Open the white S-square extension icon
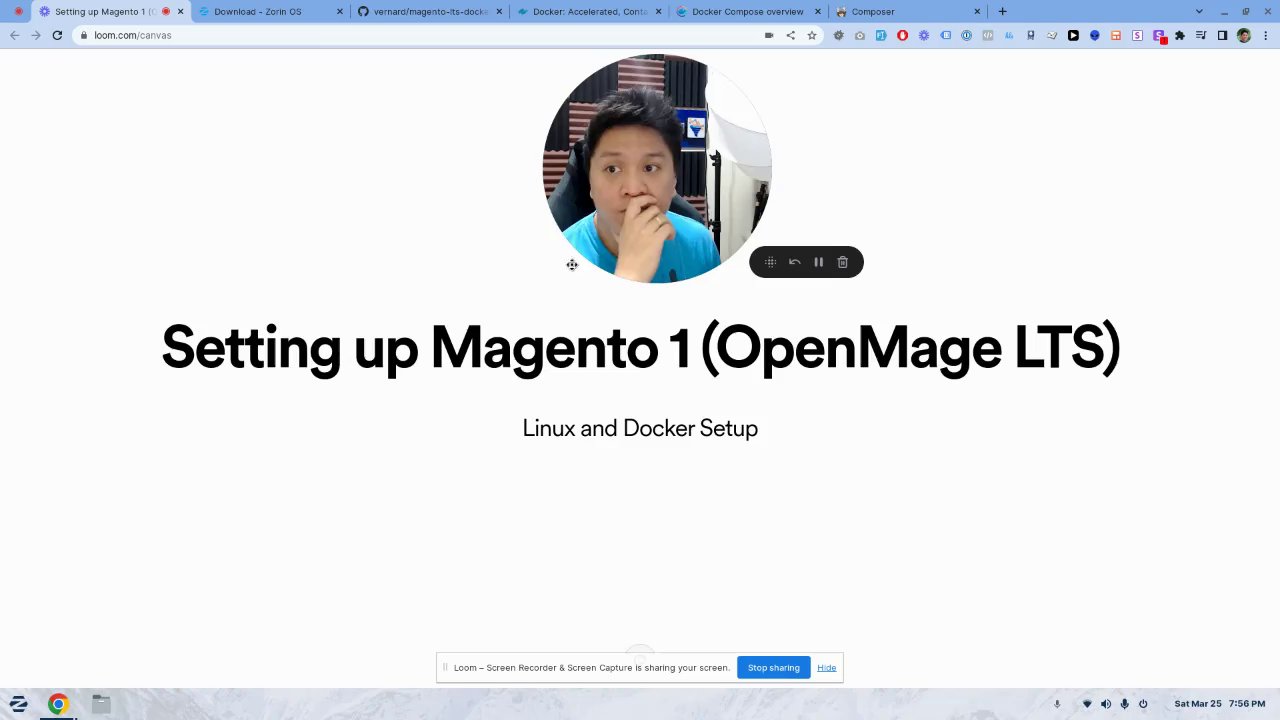The height and width of the screenshot is (720, 1280). pyautogui.click(x=1137, y=35)
